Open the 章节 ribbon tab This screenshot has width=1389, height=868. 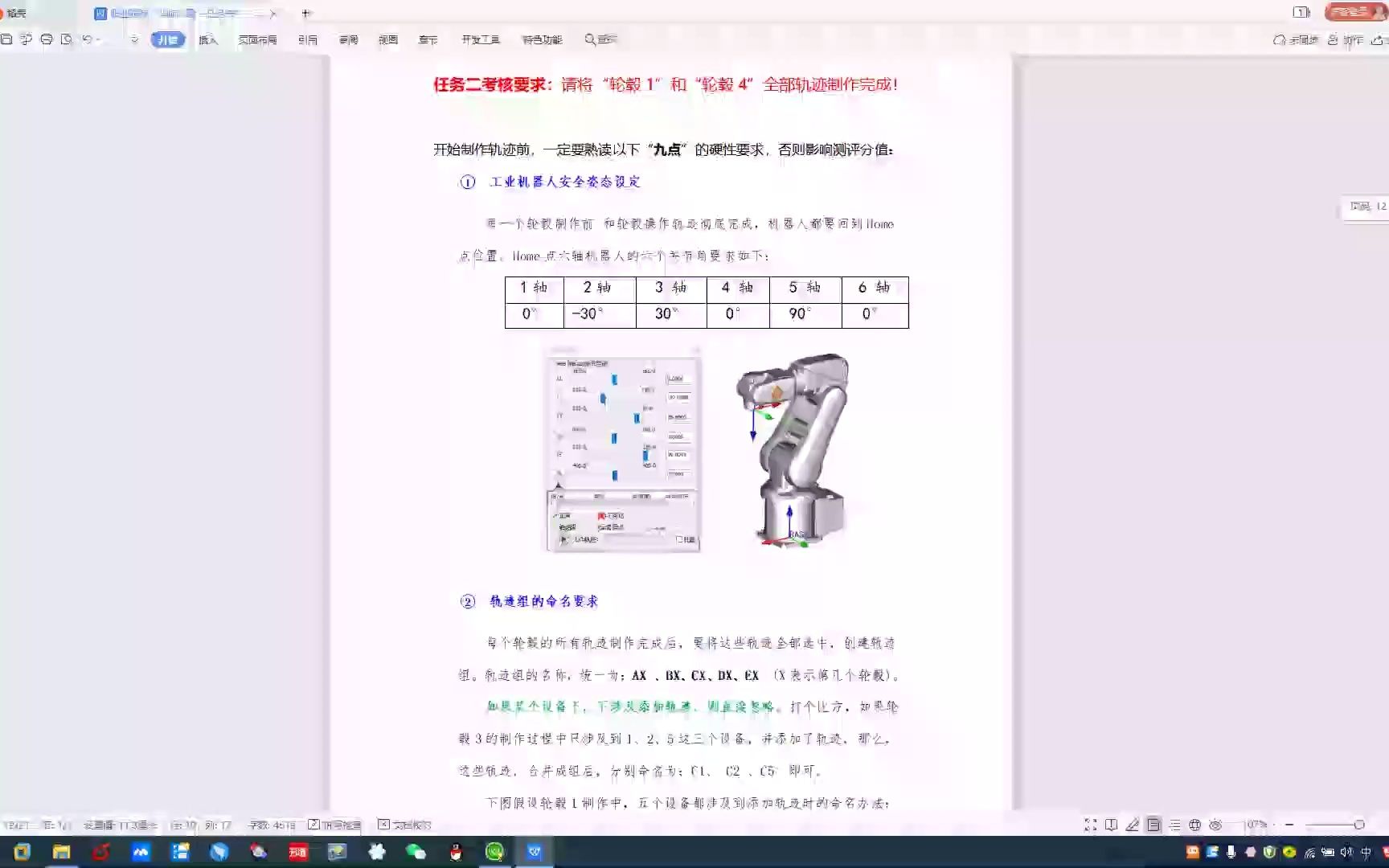428,39
